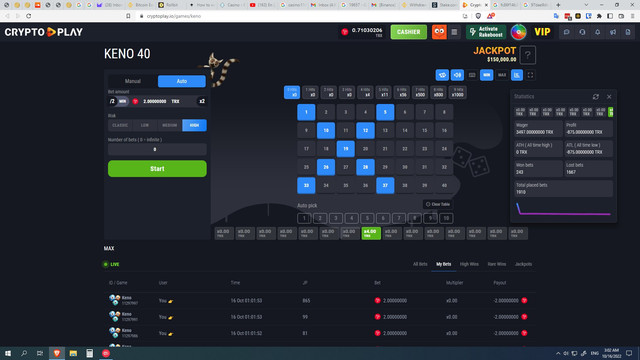Open the Rare Wins tab
Viewport: 640px width, 360px height.
pyautogui.click(x=497, y=264)
